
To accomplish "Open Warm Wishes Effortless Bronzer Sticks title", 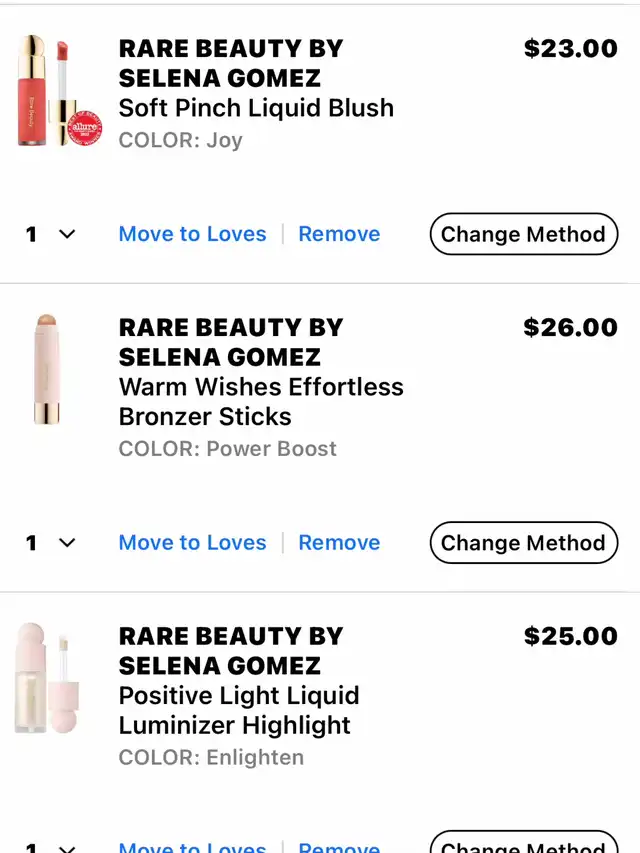I will (261, 402).
